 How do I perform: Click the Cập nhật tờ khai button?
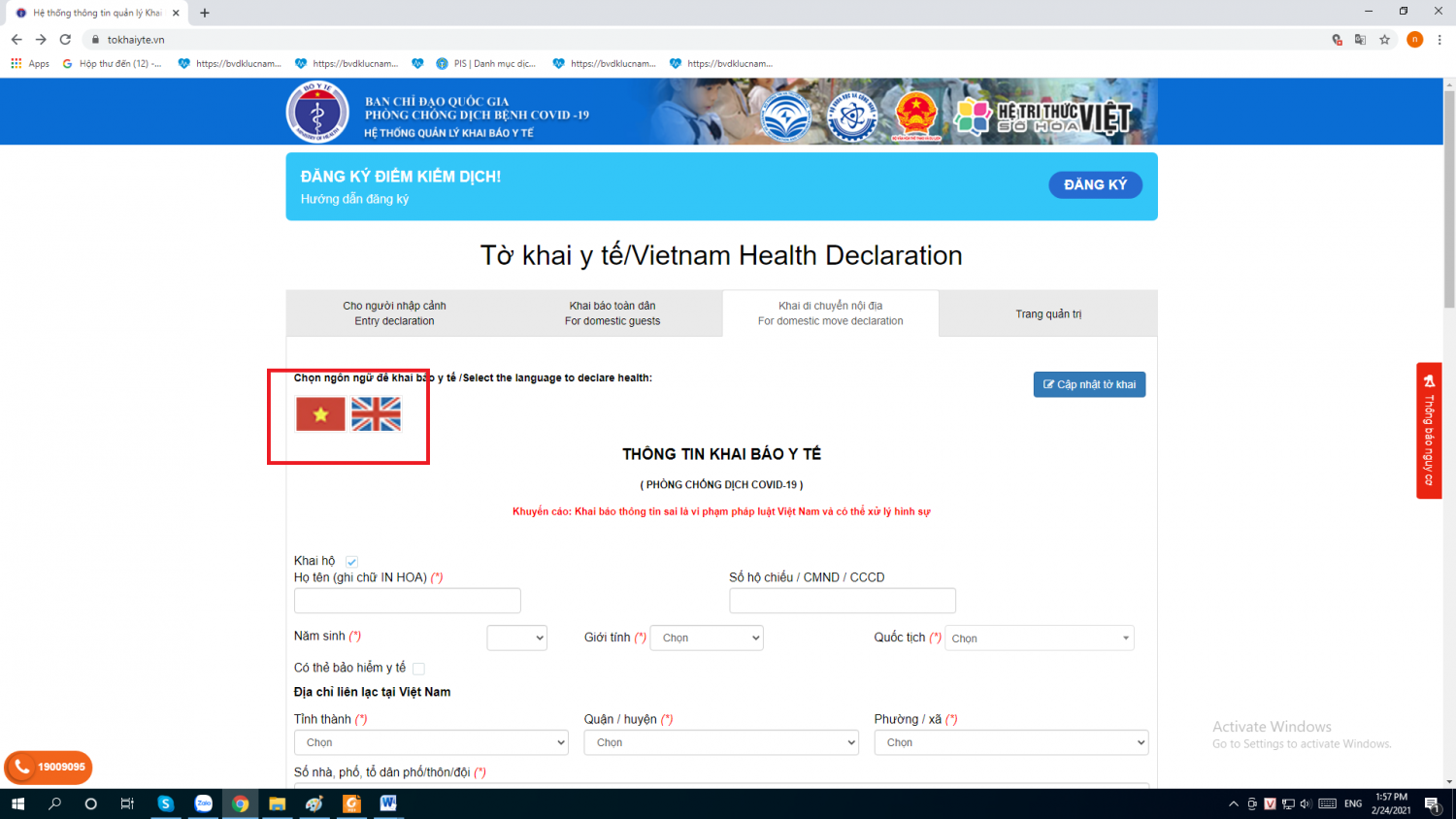coord(1089,384)
